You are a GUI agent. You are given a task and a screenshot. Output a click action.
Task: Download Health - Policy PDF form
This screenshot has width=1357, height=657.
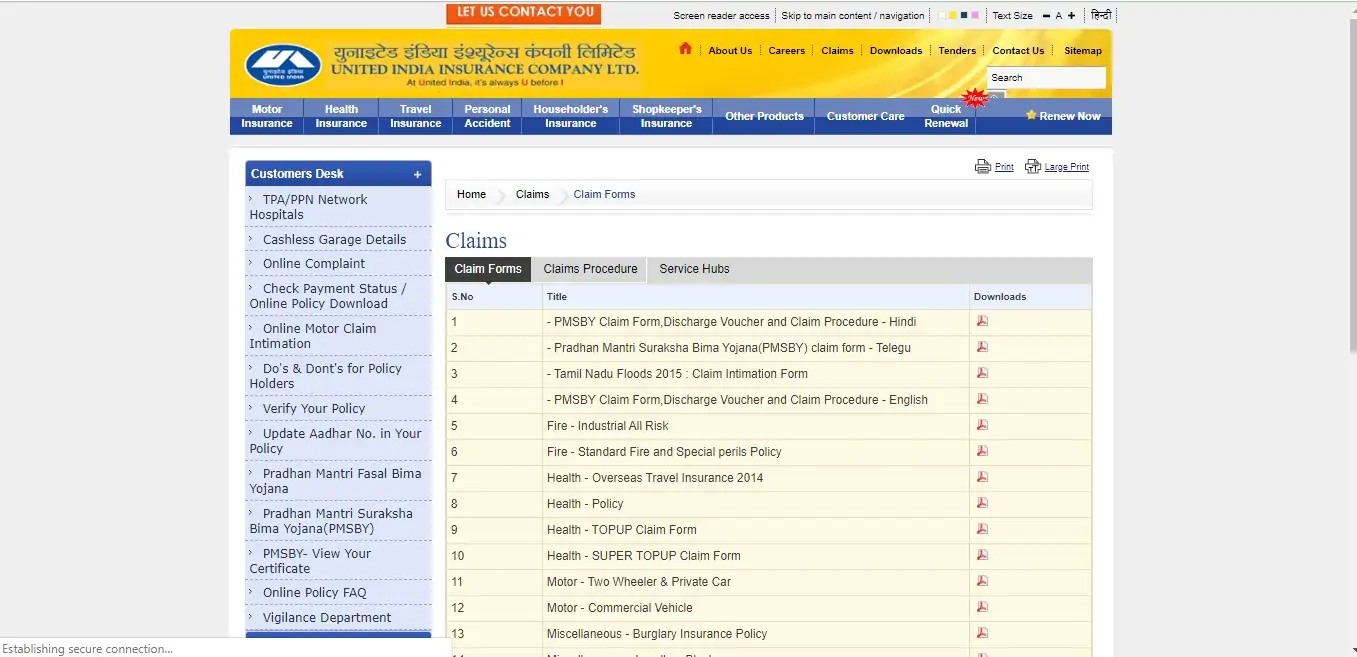982,503
